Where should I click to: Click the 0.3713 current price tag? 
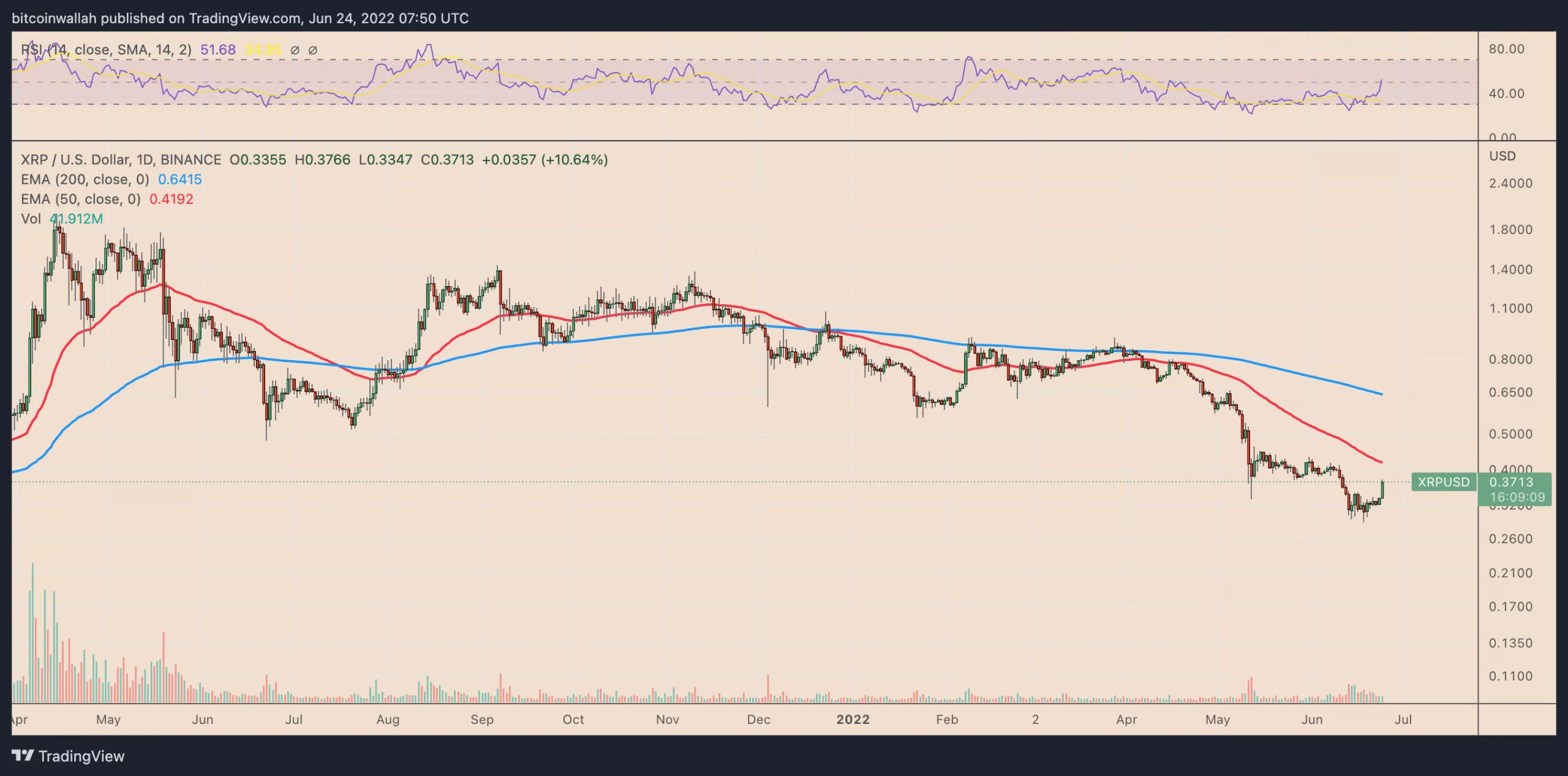[x=1511, y=482]
